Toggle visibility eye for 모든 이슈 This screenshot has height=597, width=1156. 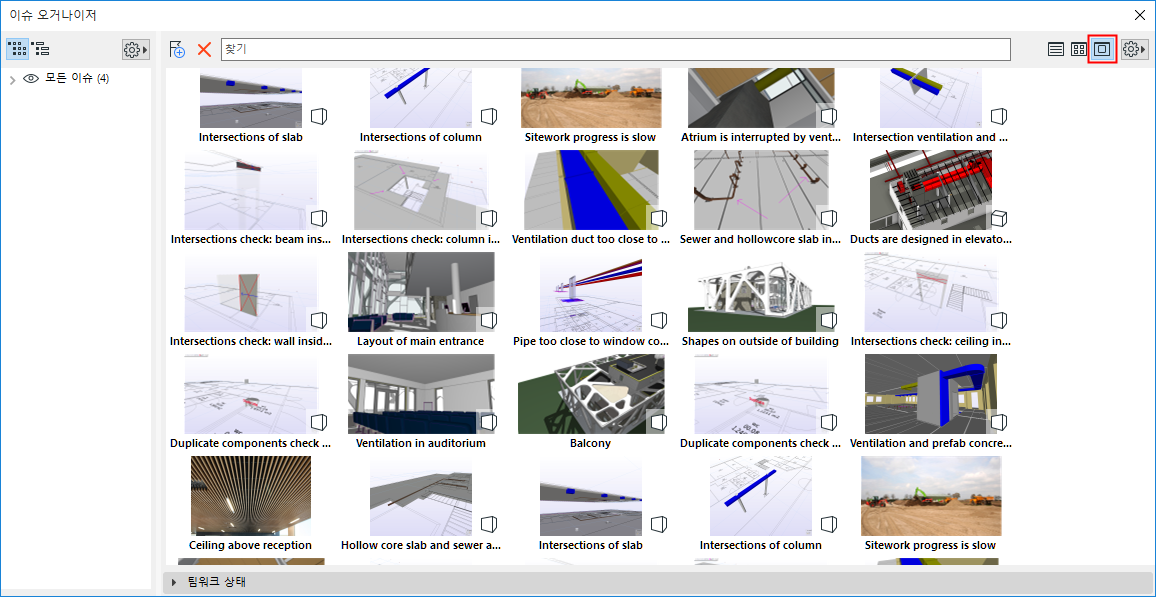pos(31,78)
